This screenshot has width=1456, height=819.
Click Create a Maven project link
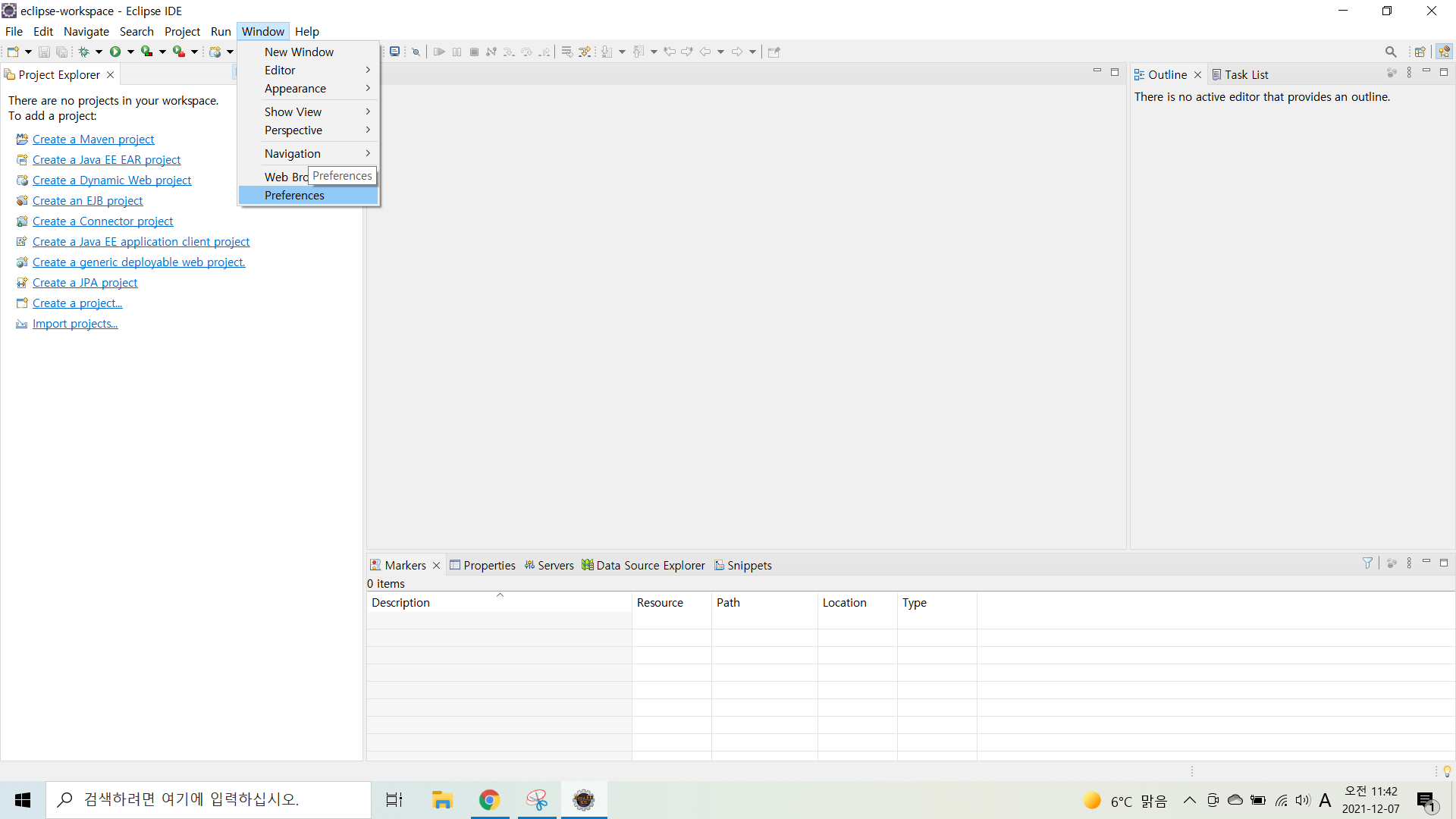pyautogui.click(x=93, y=140)
